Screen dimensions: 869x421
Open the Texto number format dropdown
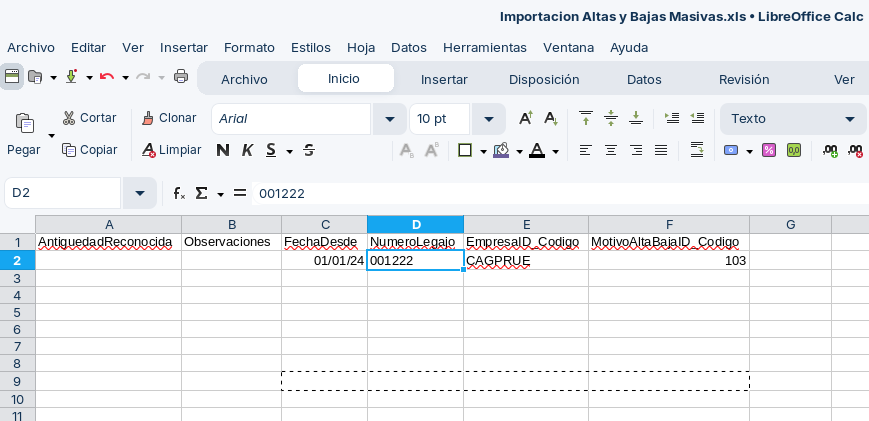(x=850, y=119)
